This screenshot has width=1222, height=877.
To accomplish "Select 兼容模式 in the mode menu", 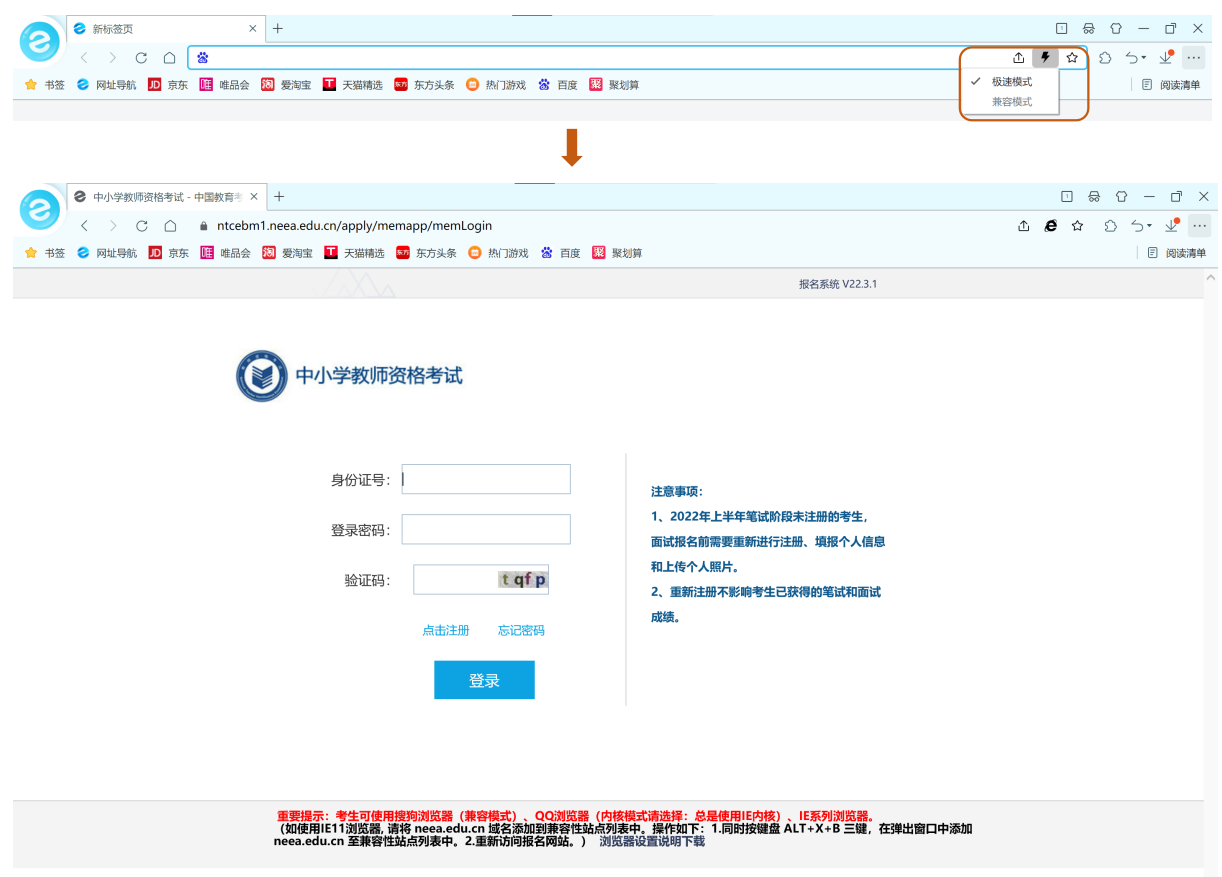I will (1010, 102).
